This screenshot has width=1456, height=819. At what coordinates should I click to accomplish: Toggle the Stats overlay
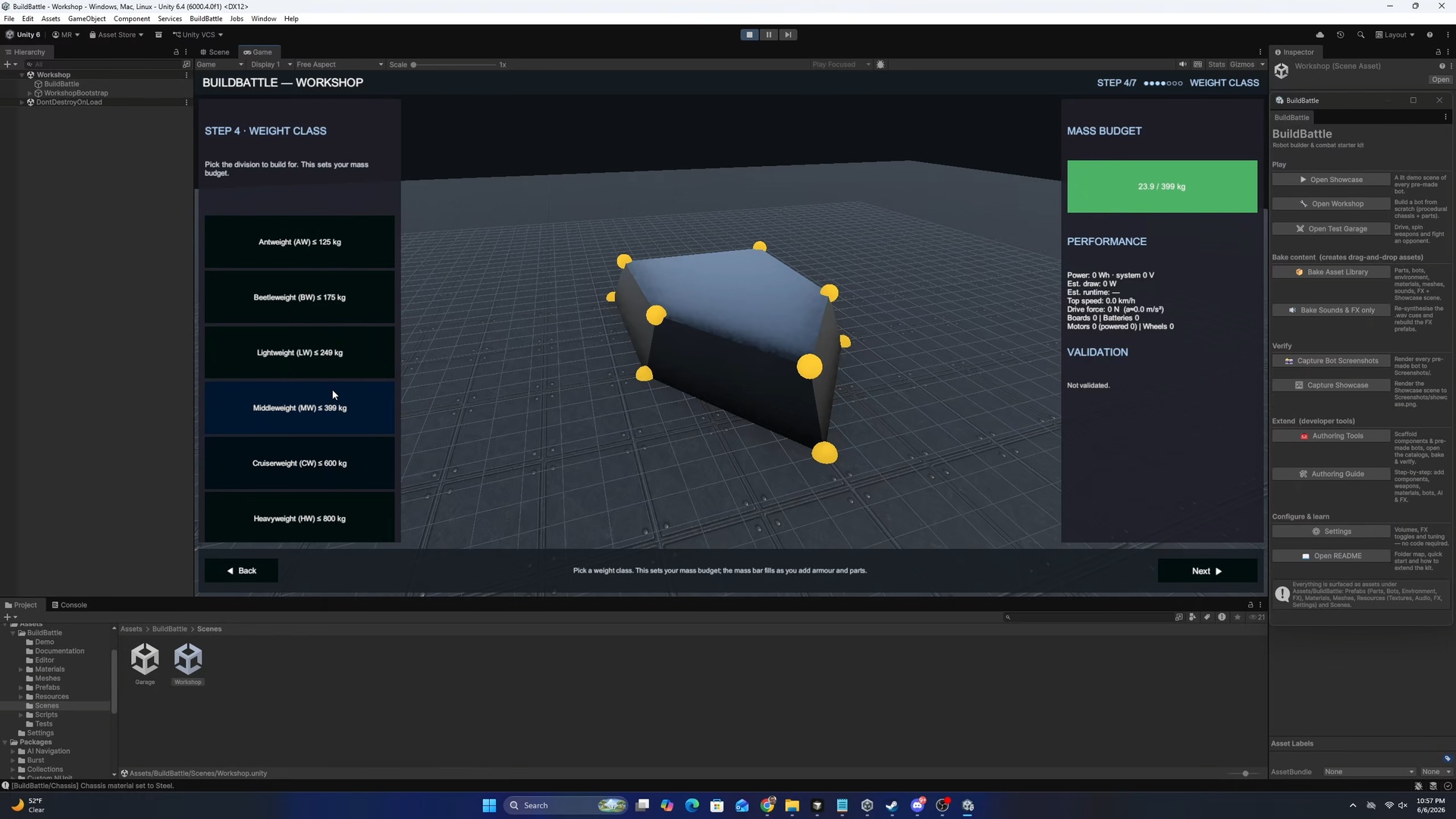[1216, 64]
